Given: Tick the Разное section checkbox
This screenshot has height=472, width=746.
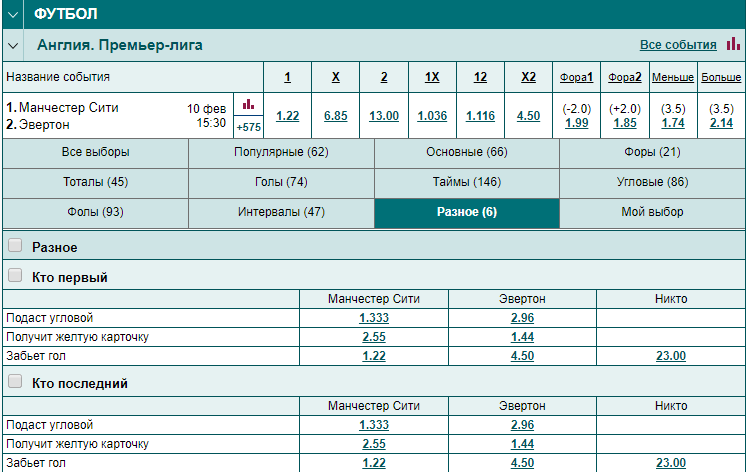Looking at the screenshot, I should coord(15,245).
